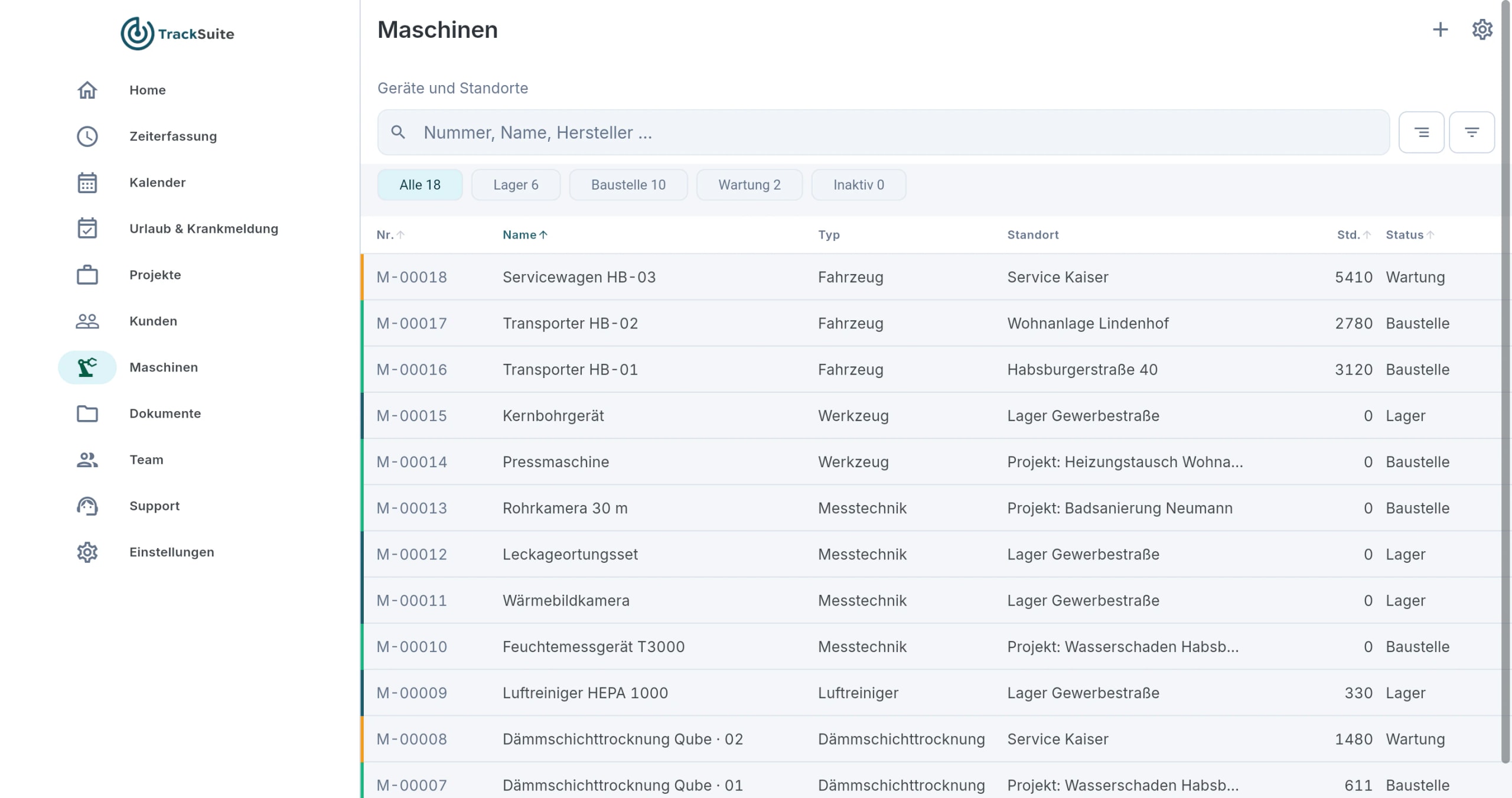Open the Team group icon
The width and height of the screenshot is (1512, 798).
[87, 460]
